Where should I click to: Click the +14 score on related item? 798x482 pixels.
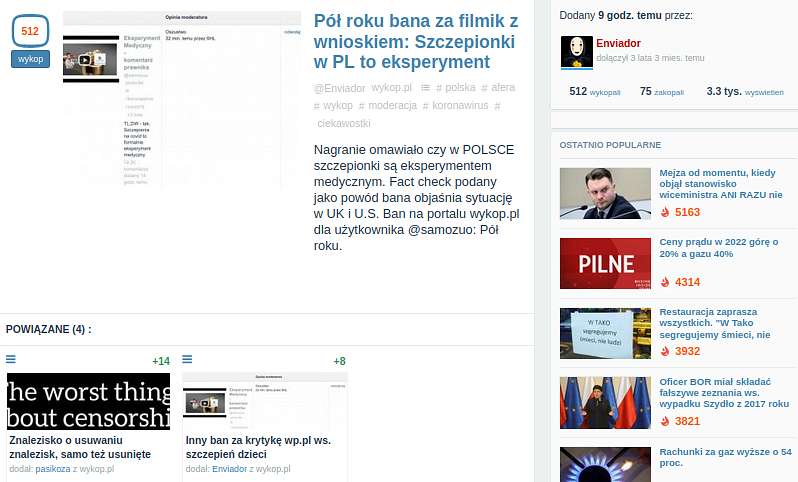[161, 361]
